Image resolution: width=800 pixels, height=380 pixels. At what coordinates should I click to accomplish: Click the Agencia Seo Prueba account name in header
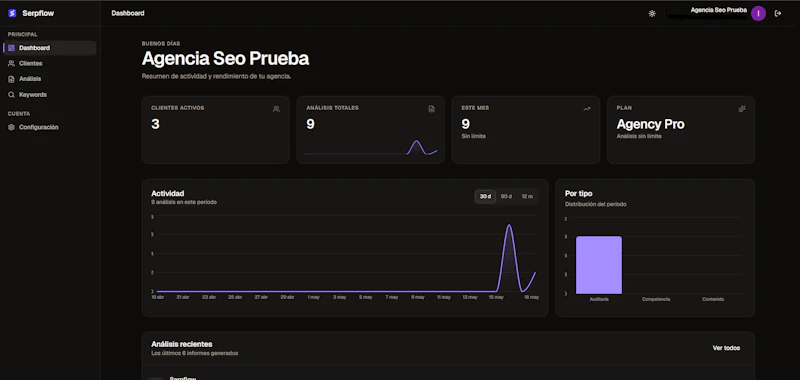718,10
